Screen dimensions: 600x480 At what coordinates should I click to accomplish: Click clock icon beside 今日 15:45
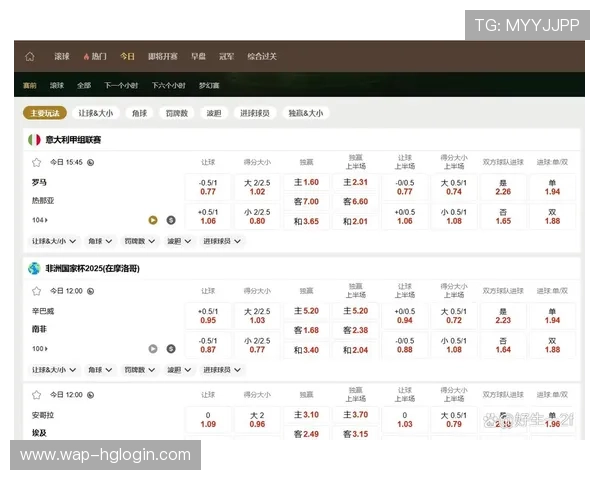(x=90, y=162)
